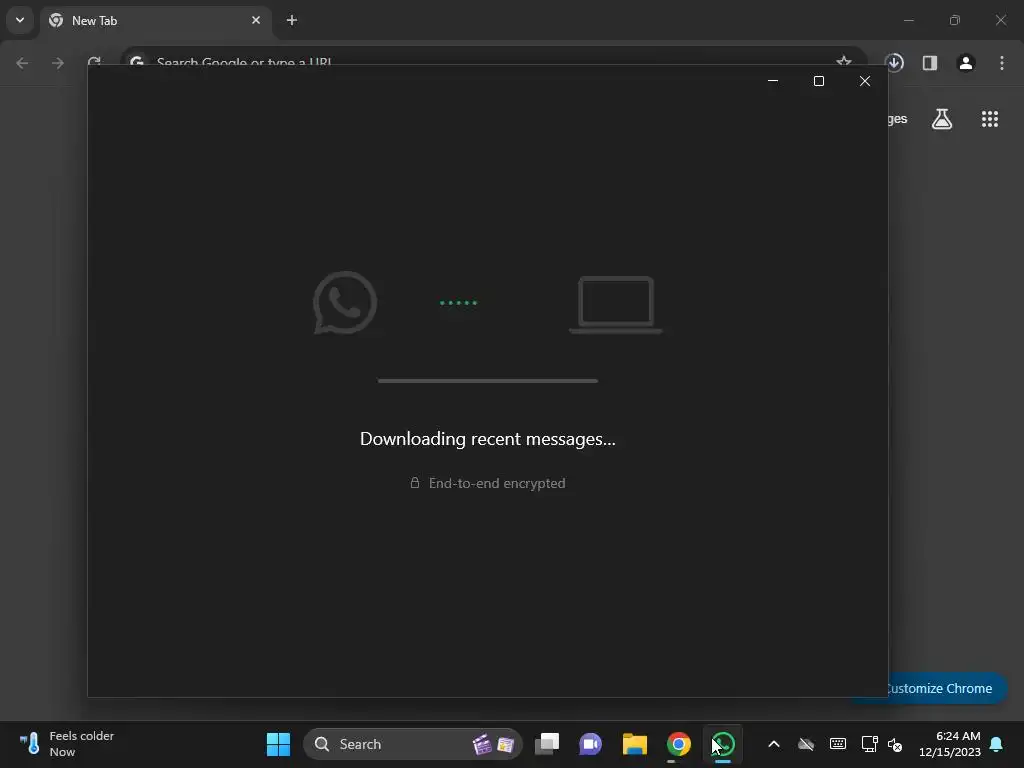Minimize the WhatsApp window

point(773,81)
